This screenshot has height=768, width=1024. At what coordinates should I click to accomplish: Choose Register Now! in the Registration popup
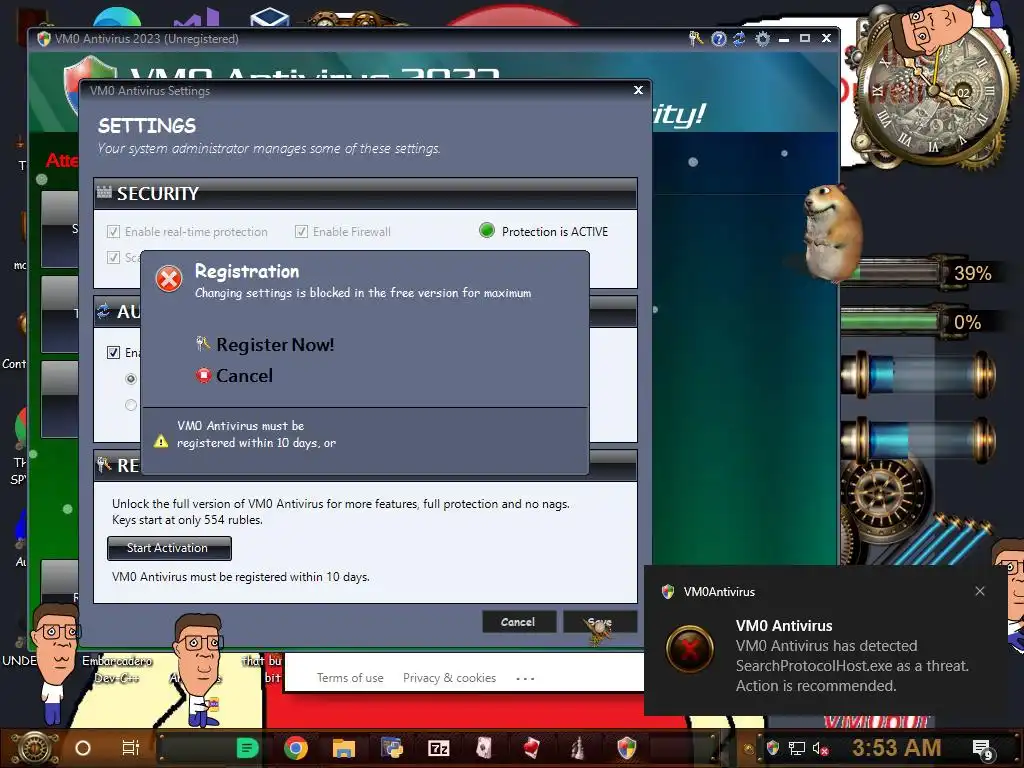275,345
